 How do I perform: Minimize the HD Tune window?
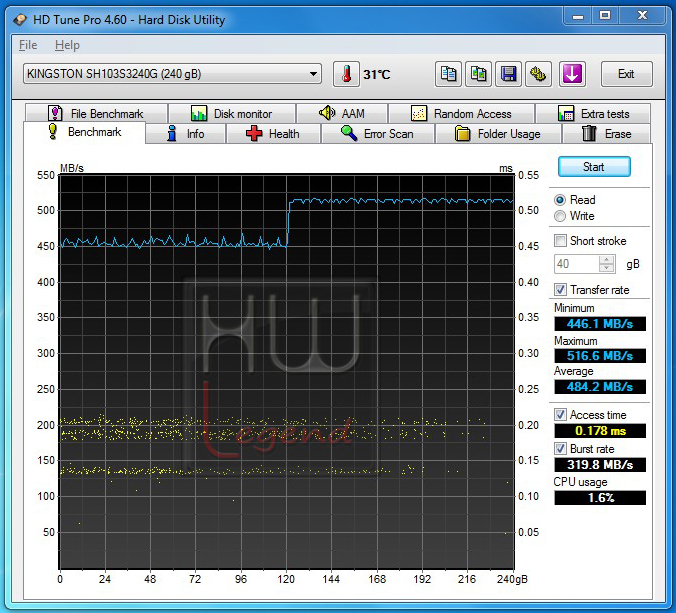click(578, 16)
